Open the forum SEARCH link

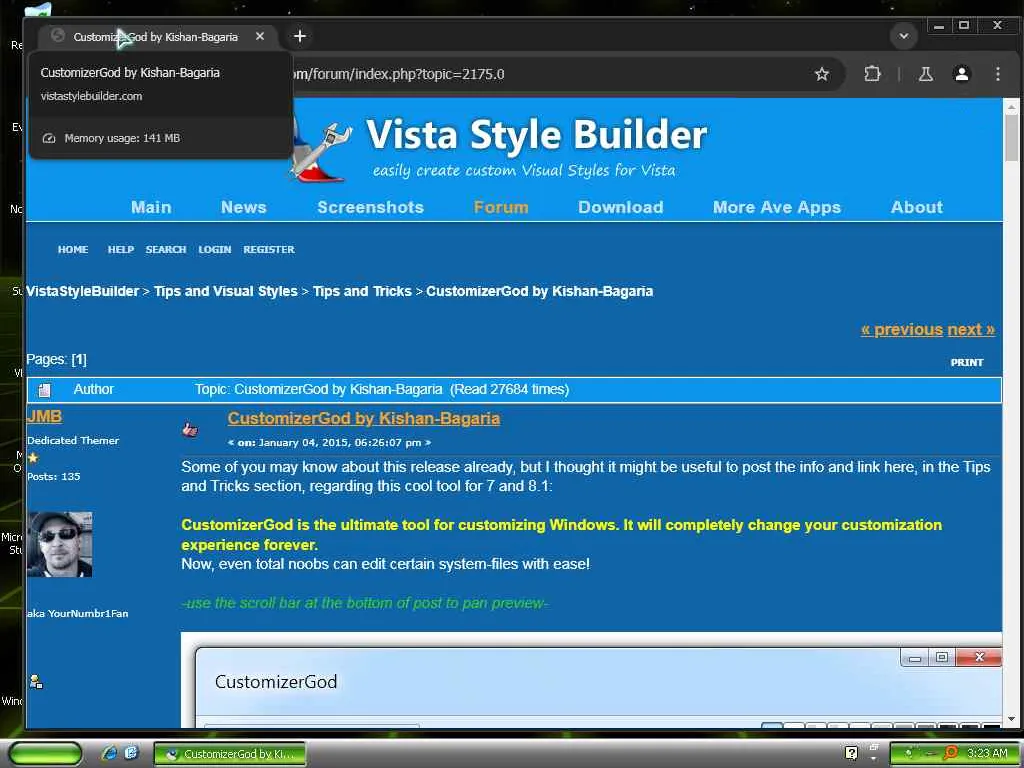[166, 249]
